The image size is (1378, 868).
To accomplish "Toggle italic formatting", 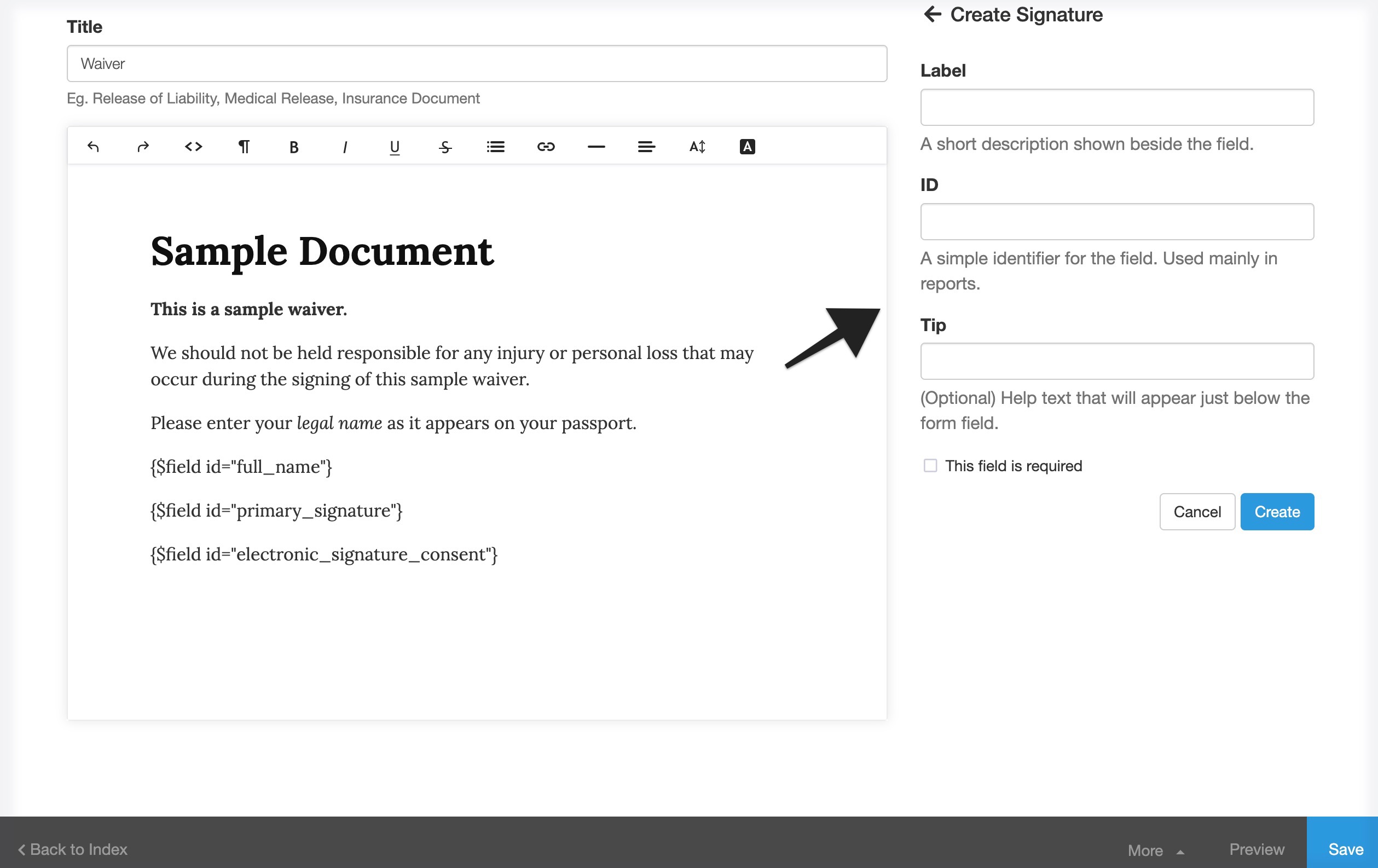I will click(345, 147).
